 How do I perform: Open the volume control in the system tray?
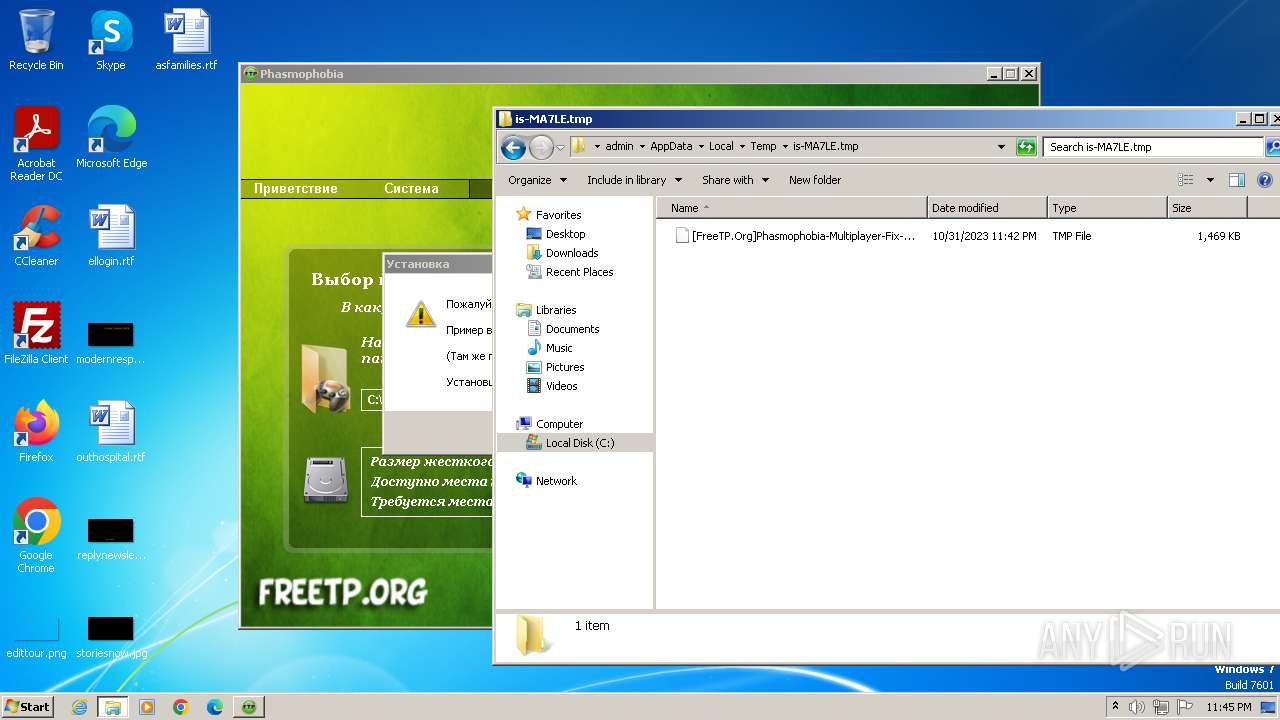tap(1137, 707)
